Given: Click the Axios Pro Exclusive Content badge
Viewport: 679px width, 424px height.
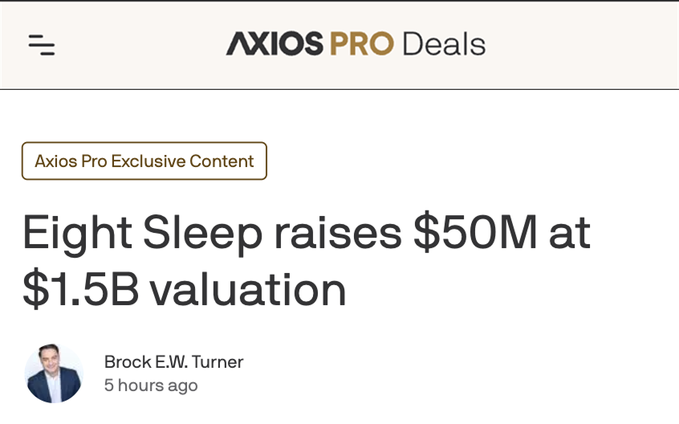Looking at the screenshot, I should pyautogui.click(x=144, y=161).
